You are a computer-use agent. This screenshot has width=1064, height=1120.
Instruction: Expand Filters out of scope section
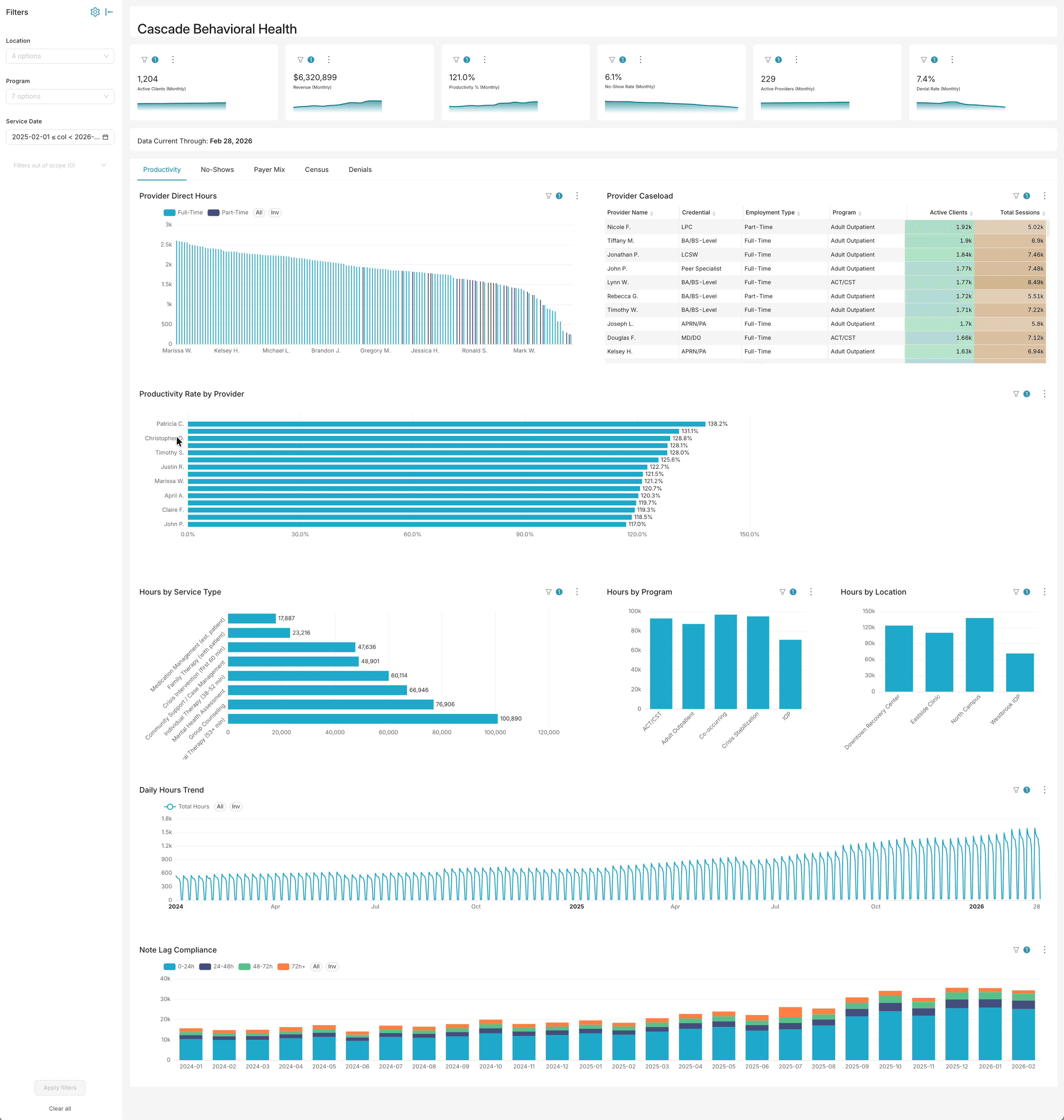[103, 165]
